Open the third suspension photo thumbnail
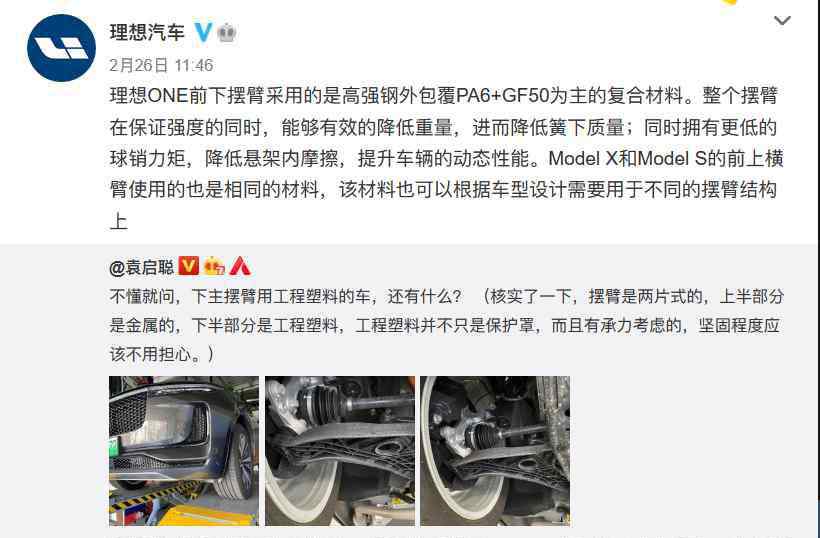 [x=495, y=451]
